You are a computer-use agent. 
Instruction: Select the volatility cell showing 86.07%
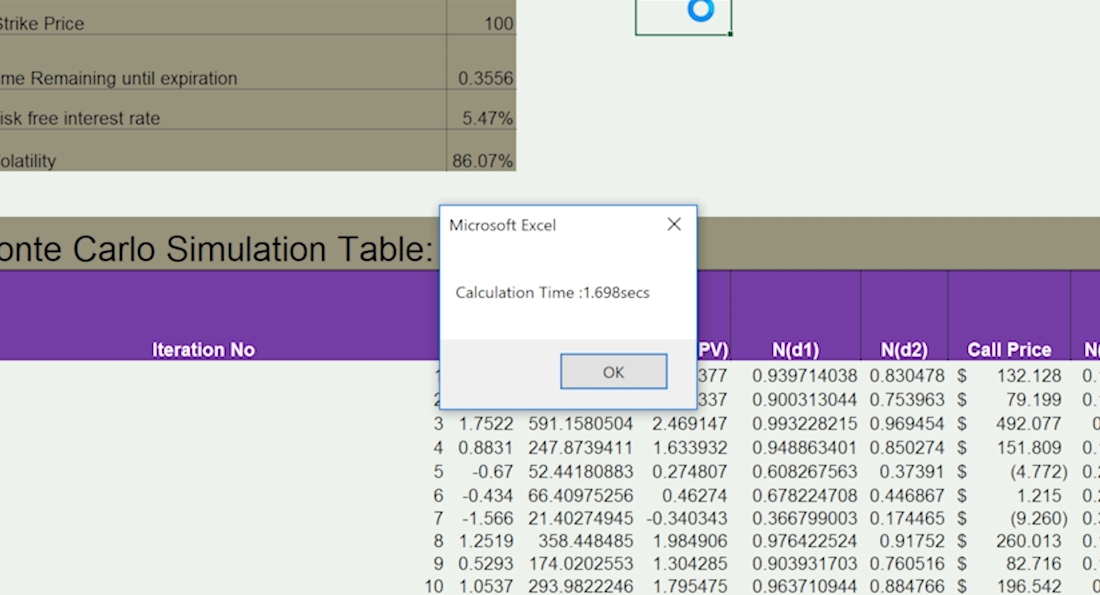tap(482, 160)
